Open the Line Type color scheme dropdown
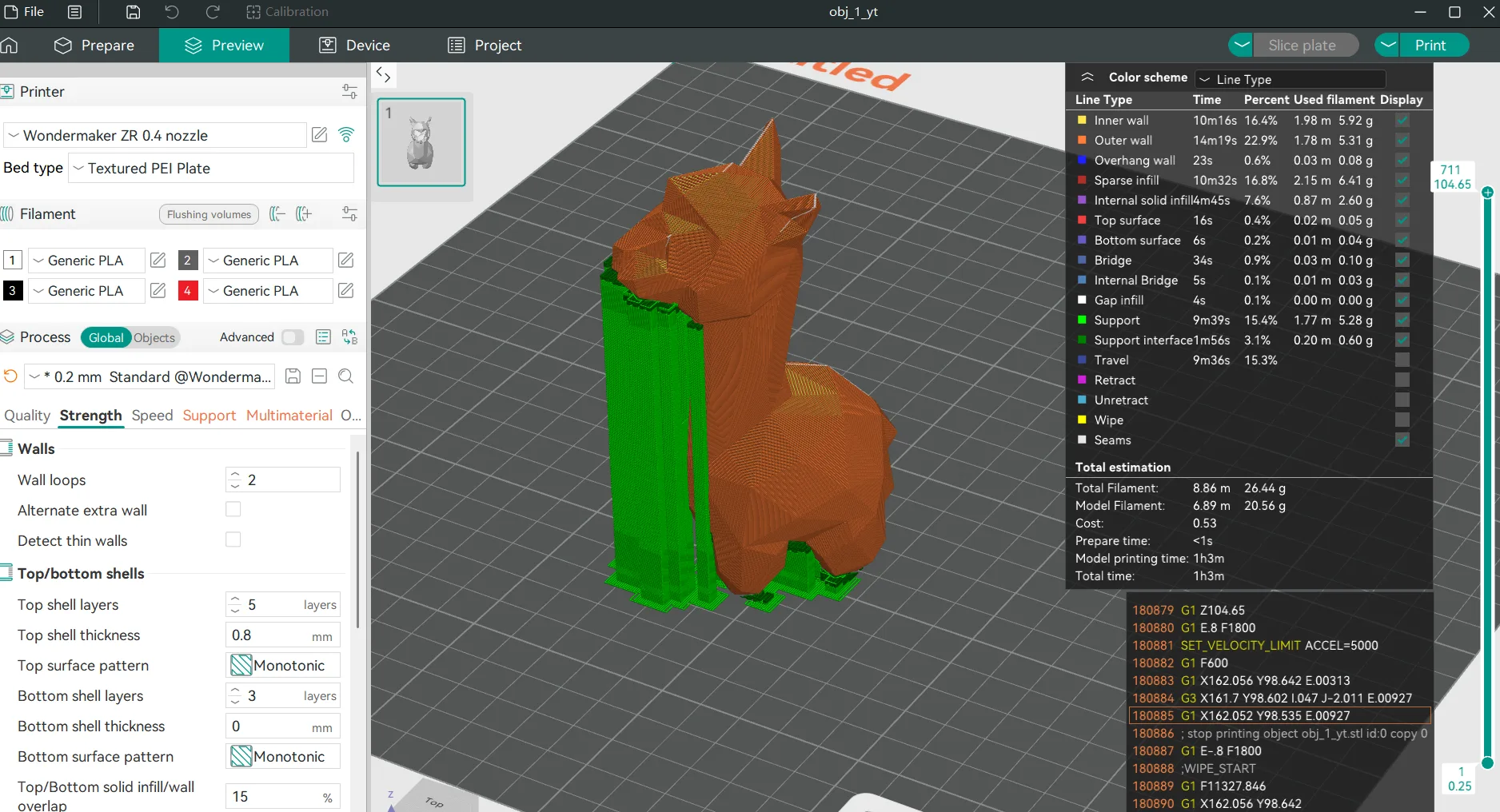The image size is (1500, 812). [x=1291, y=79]
